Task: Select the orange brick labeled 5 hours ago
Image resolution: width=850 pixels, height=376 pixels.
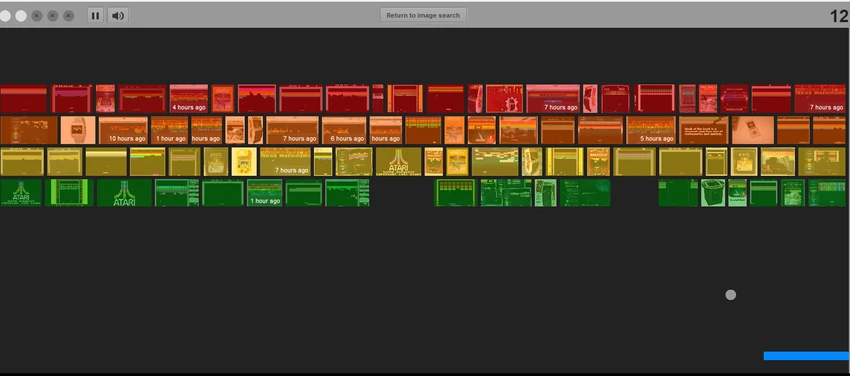Action: tap(651, 130)
